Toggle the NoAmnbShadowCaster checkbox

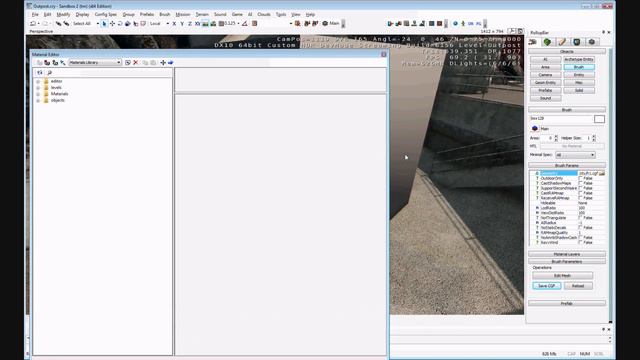coord(580,237)
